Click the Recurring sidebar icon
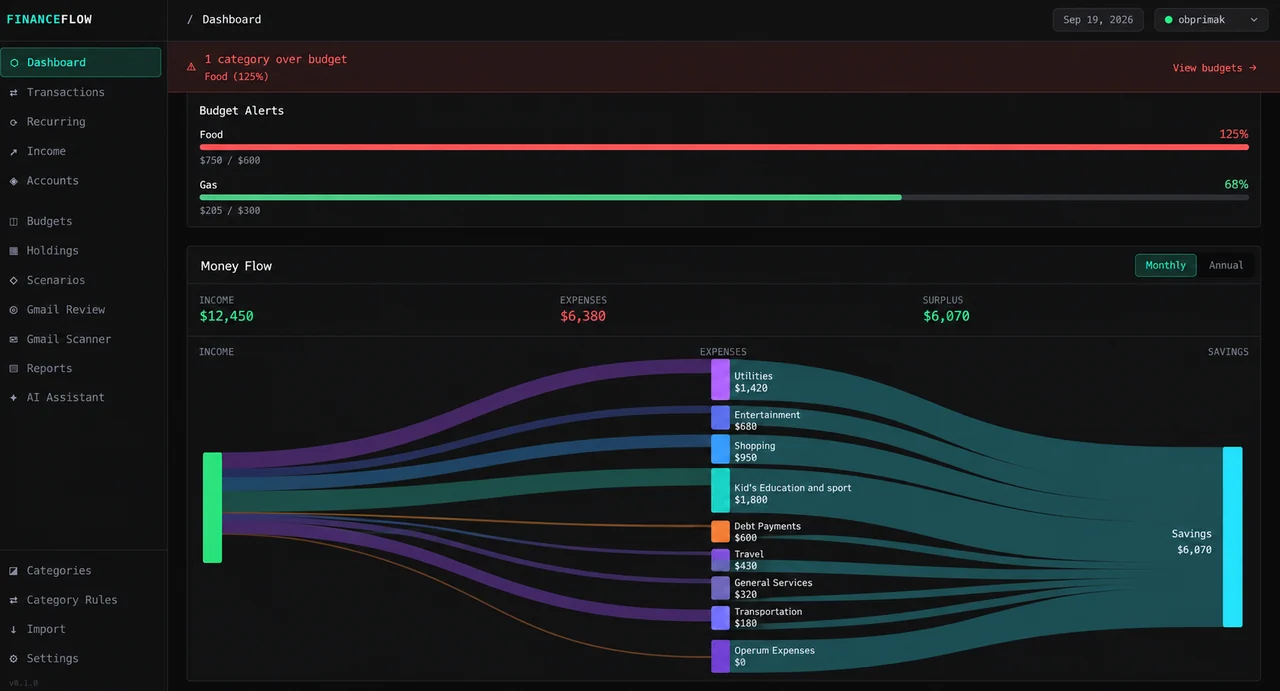This screenshot has width=1280, height=691. click(14, 122)
